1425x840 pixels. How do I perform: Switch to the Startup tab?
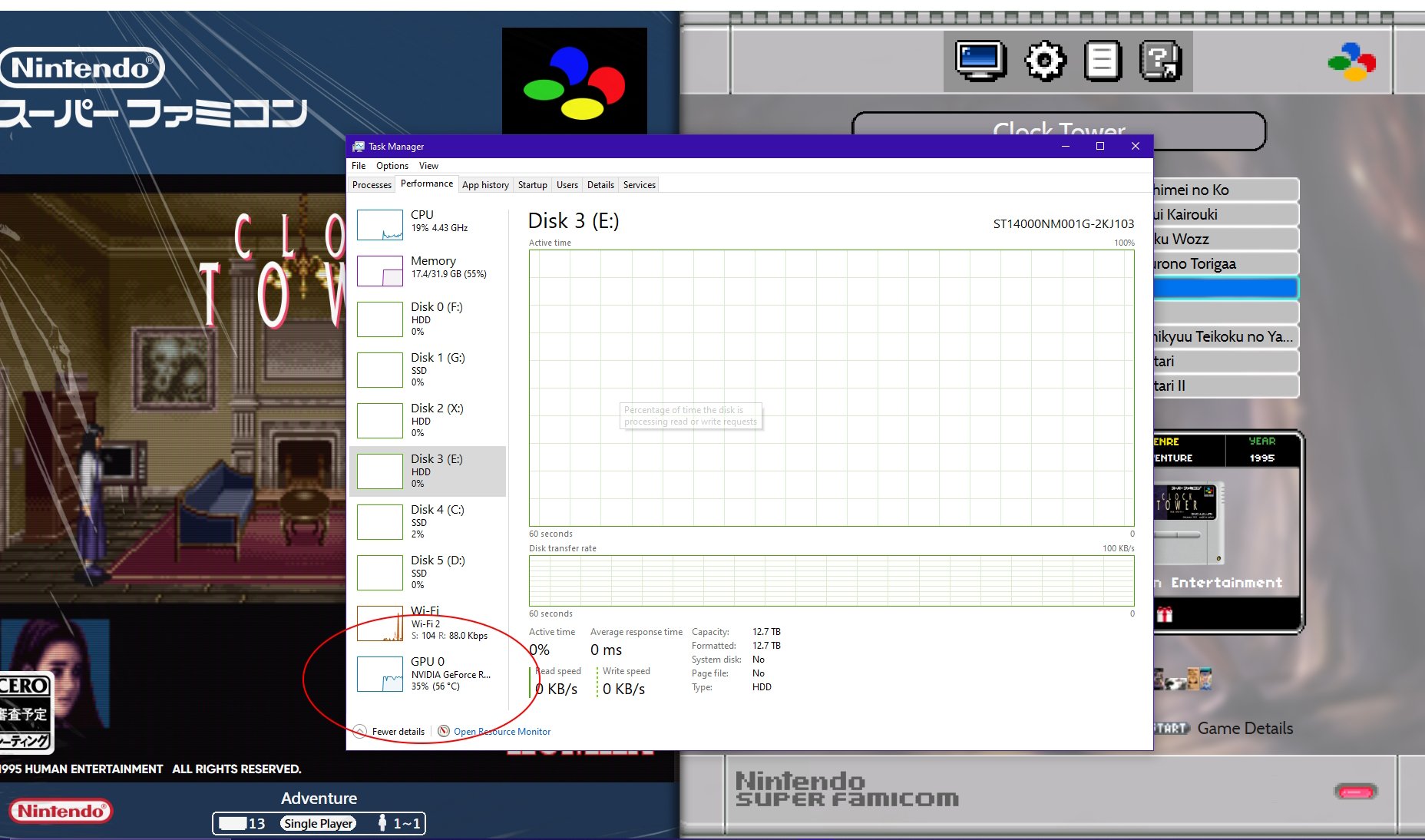click(532, 185)
